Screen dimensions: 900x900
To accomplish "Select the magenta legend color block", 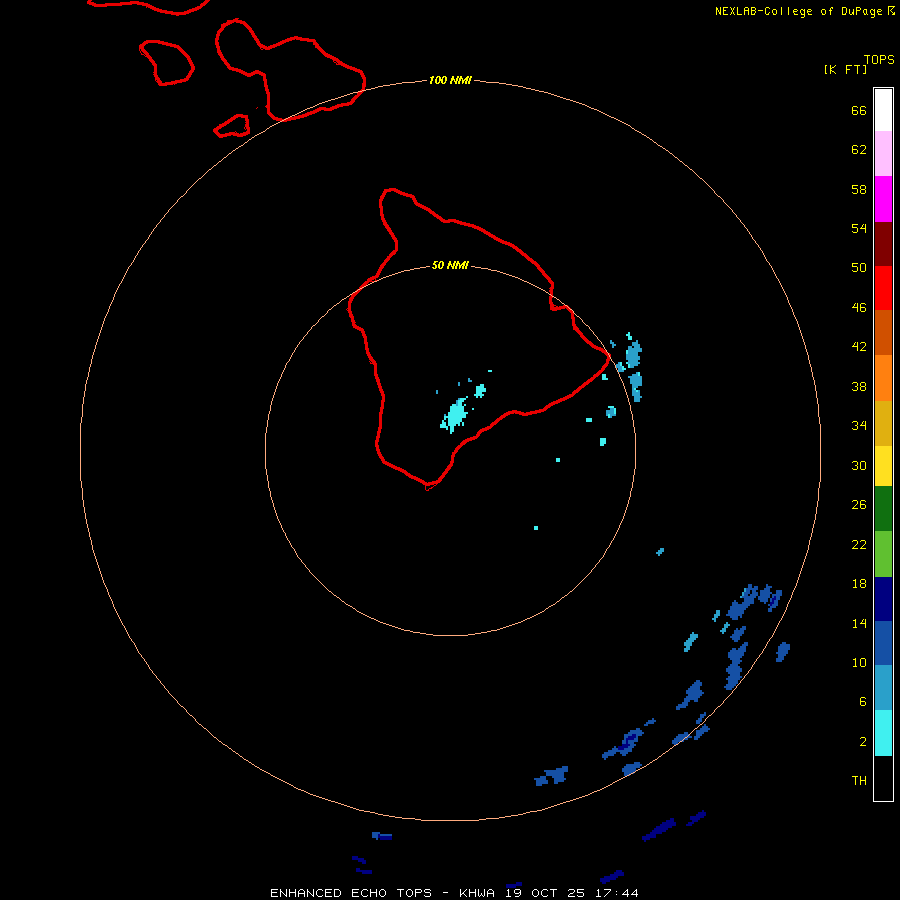I will coord(883,199).
